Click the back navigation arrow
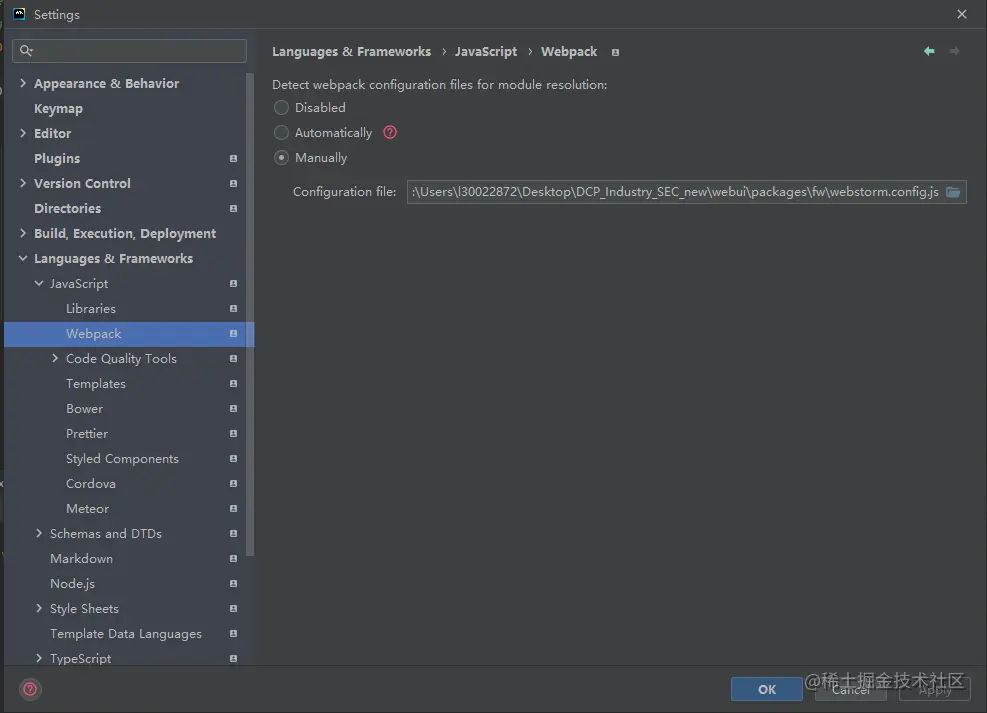The image size is (987, 713). pyautogui.click(x=929, y=51)
